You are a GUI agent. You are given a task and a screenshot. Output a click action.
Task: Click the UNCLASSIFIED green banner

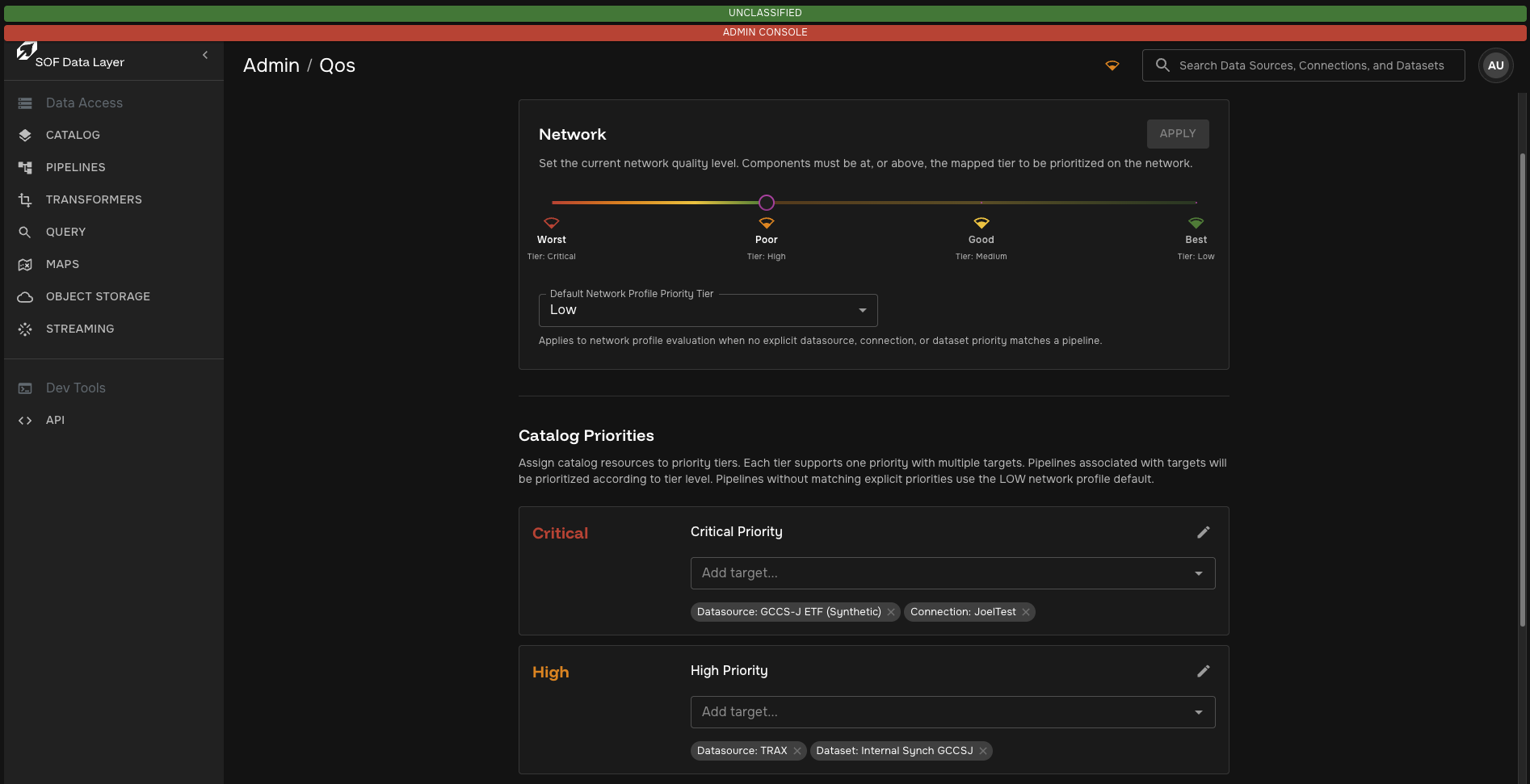pos(765,13)
